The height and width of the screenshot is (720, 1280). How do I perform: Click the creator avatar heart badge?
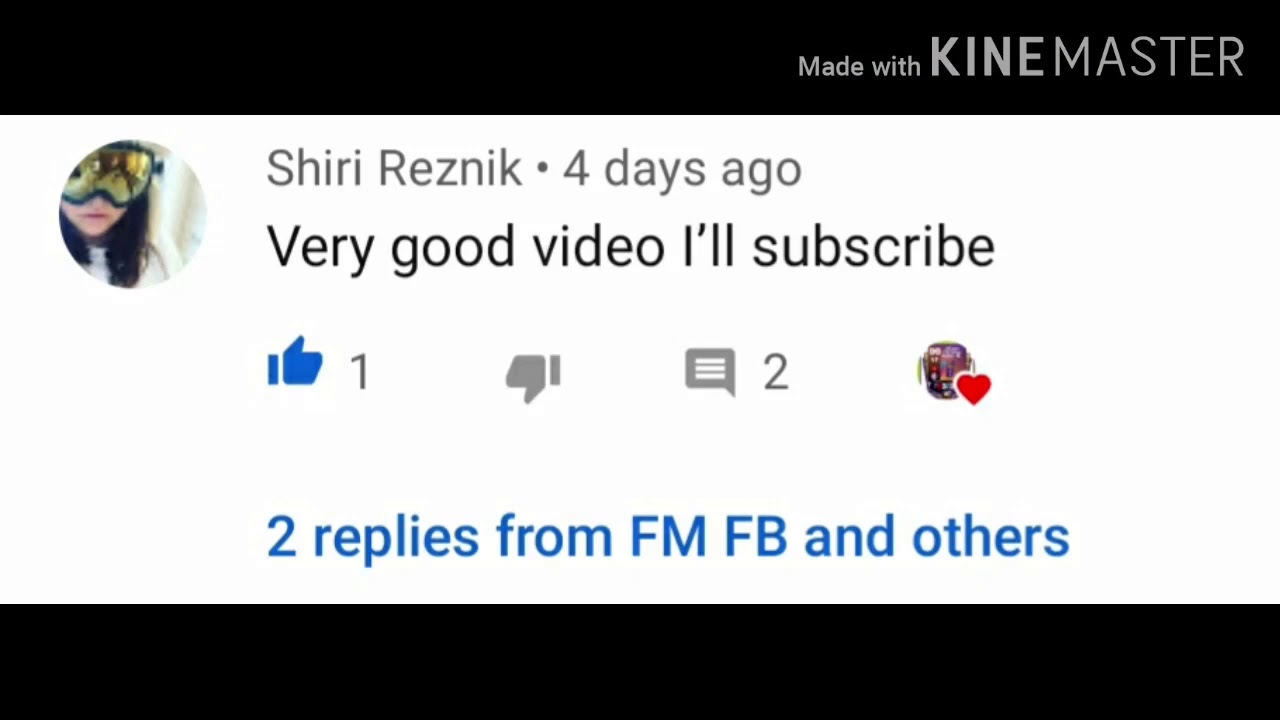(x=954, y=372)
